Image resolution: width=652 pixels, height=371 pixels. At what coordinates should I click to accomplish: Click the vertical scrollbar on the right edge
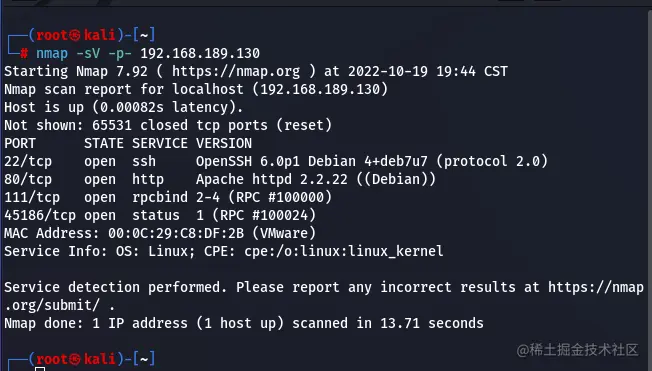650,189
